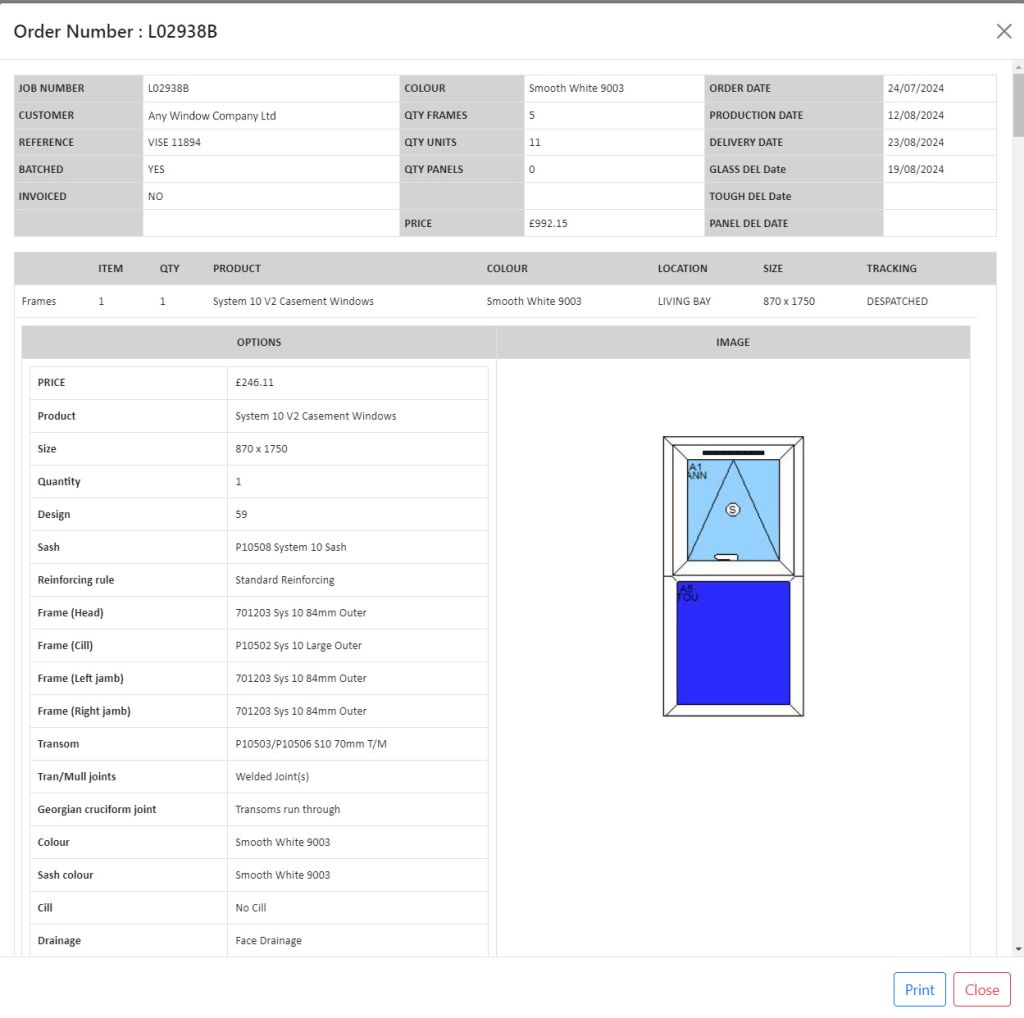Click the frame row size 870 x 1750
The height and width of the screenshot is (1018, 1024).
[788, 301]
